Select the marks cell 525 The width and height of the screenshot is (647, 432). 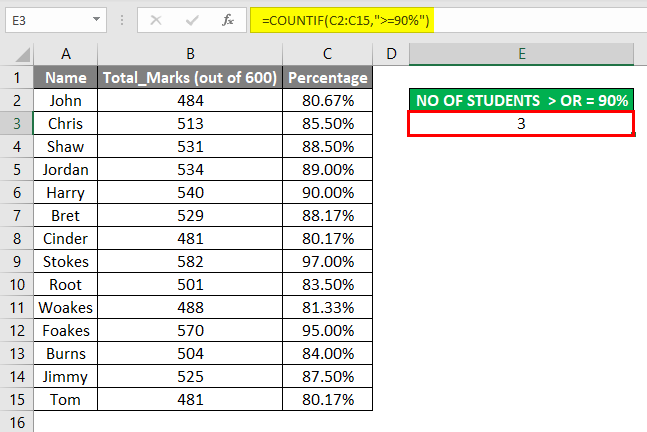[x=190, y=376]
